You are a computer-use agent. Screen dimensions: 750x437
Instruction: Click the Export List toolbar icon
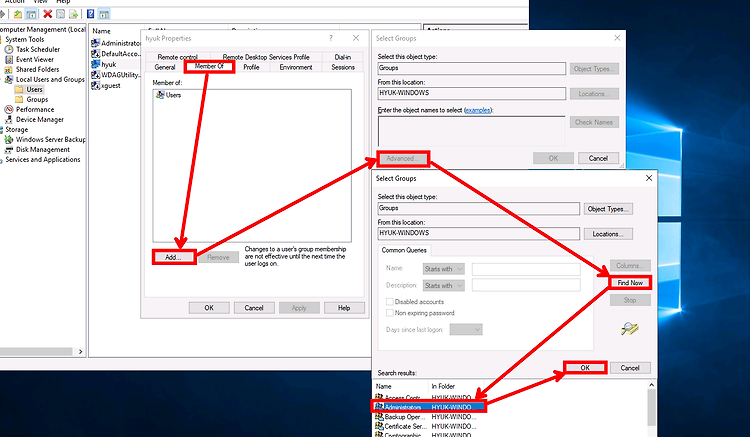point(73,14)
